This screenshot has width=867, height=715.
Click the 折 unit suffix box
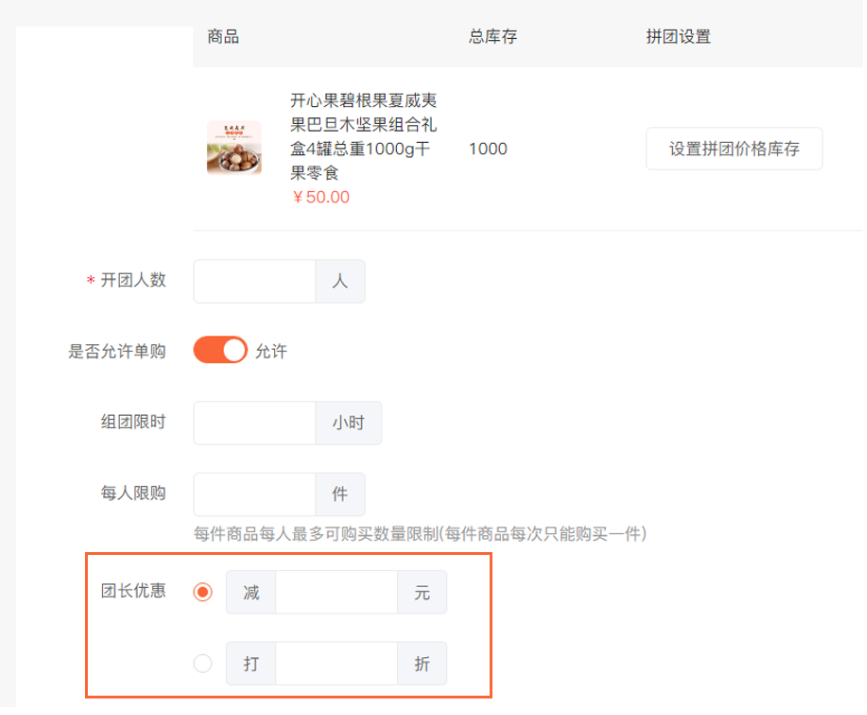(422, 663)
